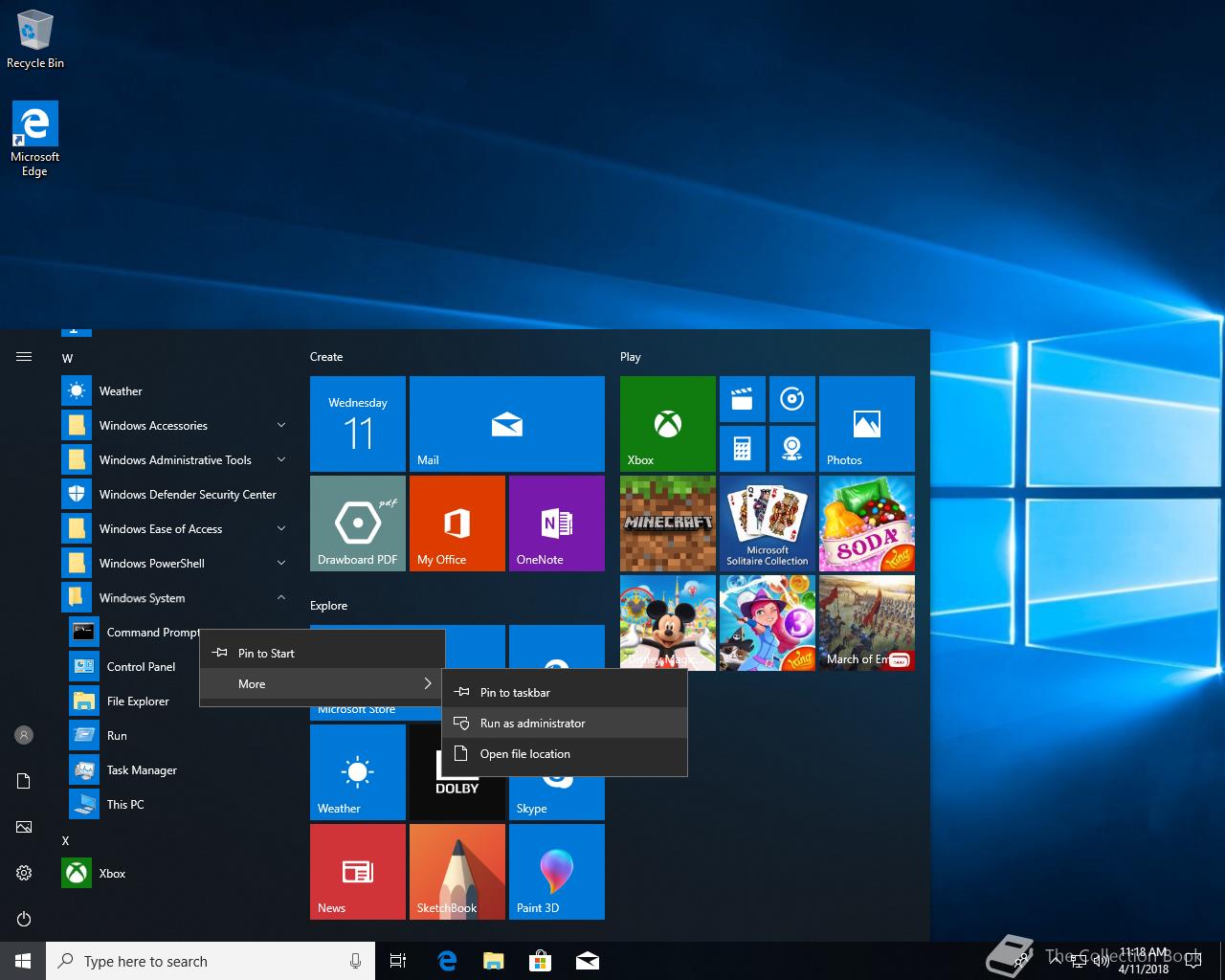Open the Pictures icon in Start rail
The height and width of the screenshot is (980, 1225).
[24, 827]
